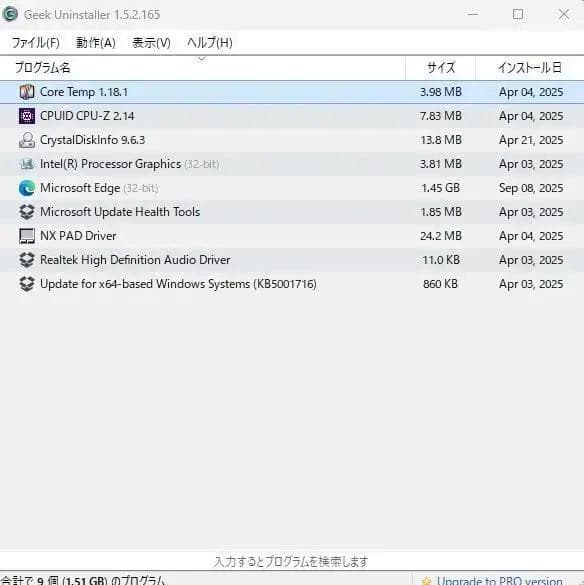The height and width of the screenshot is (585, 584).
Task: Open the 表示(V) menu
Action: tap(152, 43)
